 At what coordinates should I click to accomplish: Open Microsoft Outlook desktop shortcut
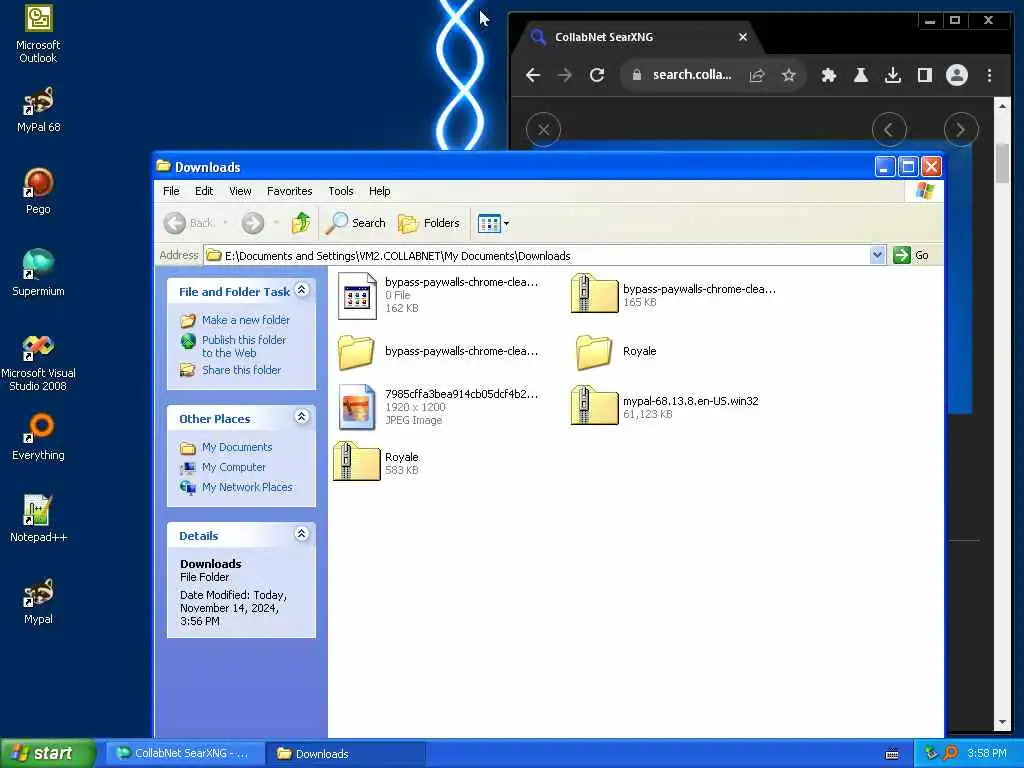coord(38,33)
